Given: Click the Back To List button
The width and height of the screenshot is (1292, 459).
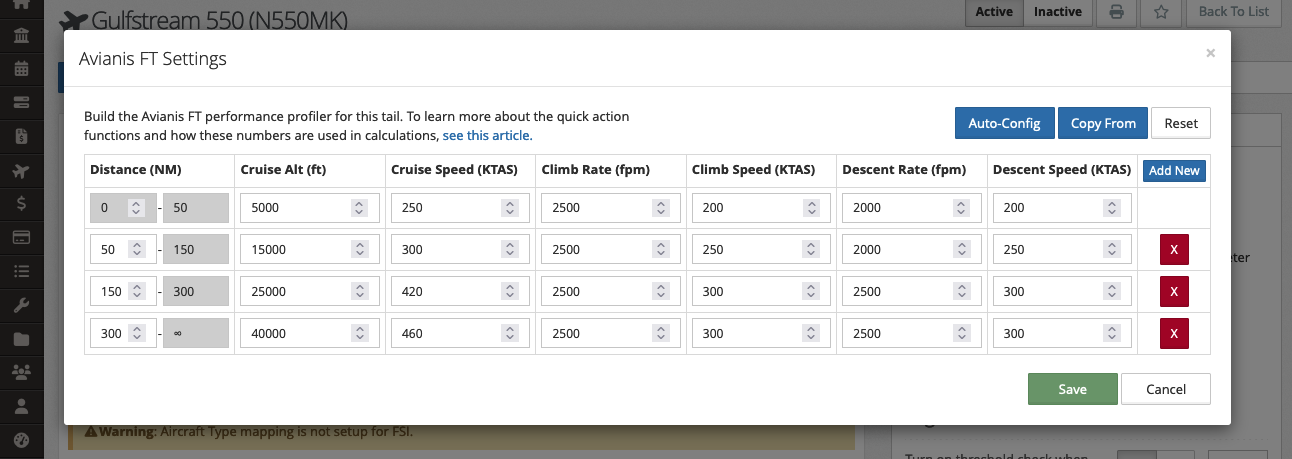Looking at the screenshot, I should click(x=1233, y=12).
